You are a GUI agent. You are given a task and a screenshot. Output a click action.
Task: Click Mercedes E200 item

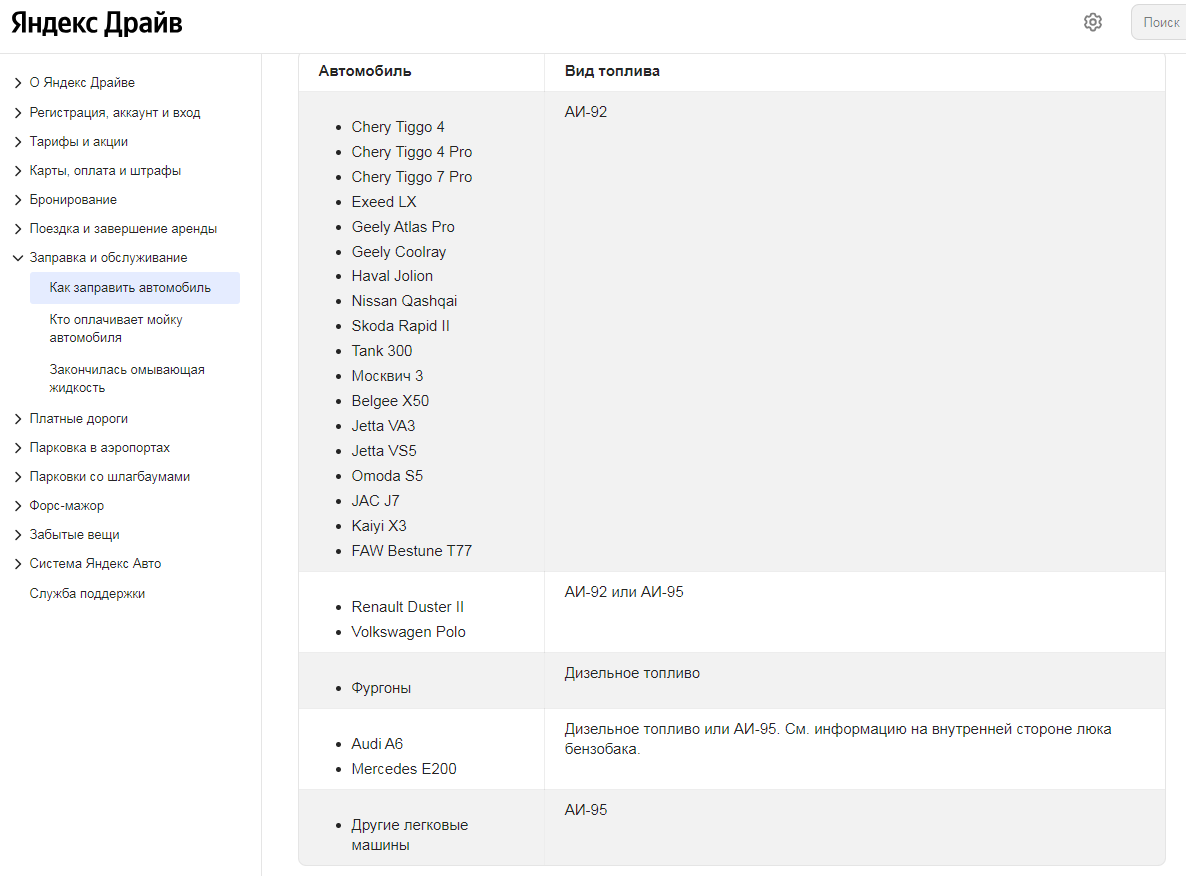pyautogui.click(x=404, y=769)
